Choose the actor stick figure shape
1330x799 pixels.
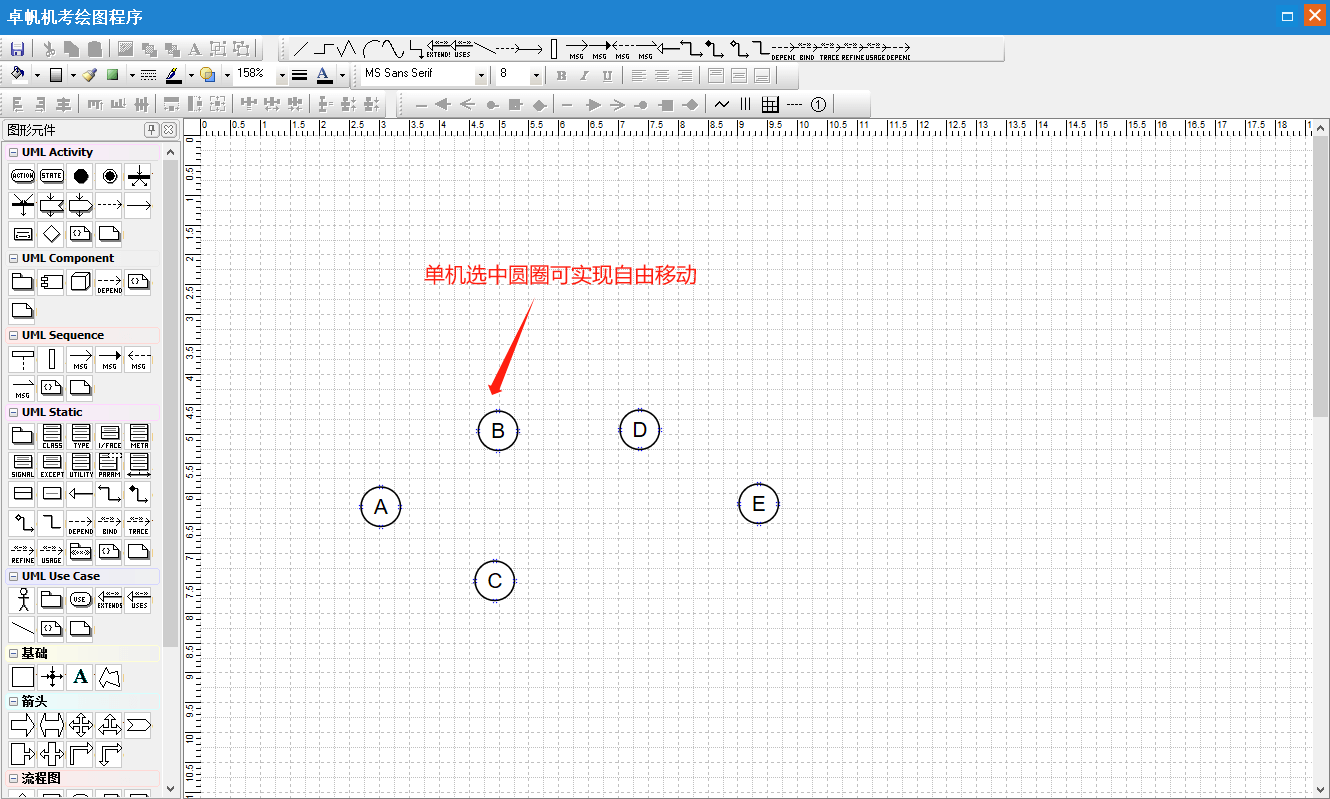pos(22,600)
